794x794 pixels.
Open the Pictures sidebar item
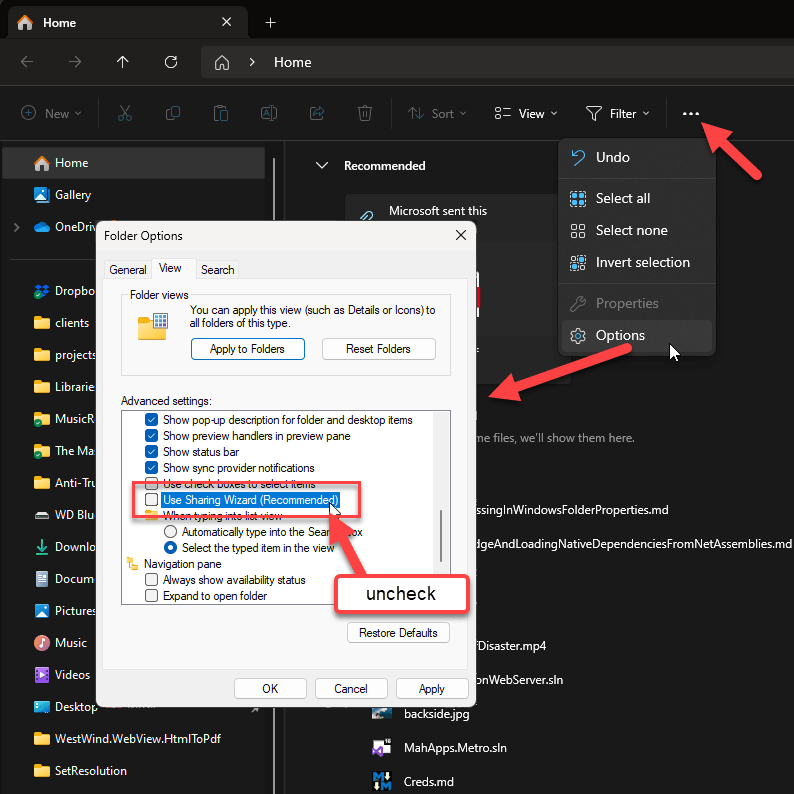tap(64, 611)
